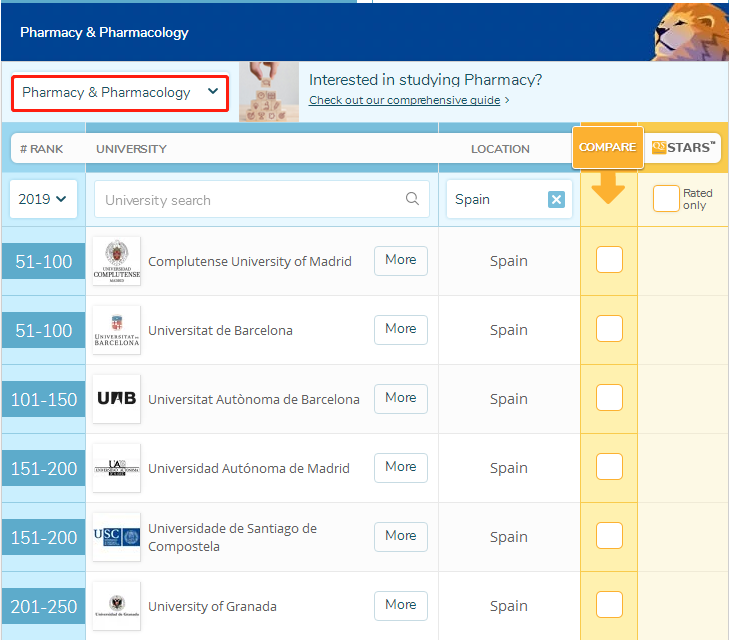This screenshot has width=729, height=640.
Task: Click University of Granada logo
Action: (116, 606)
